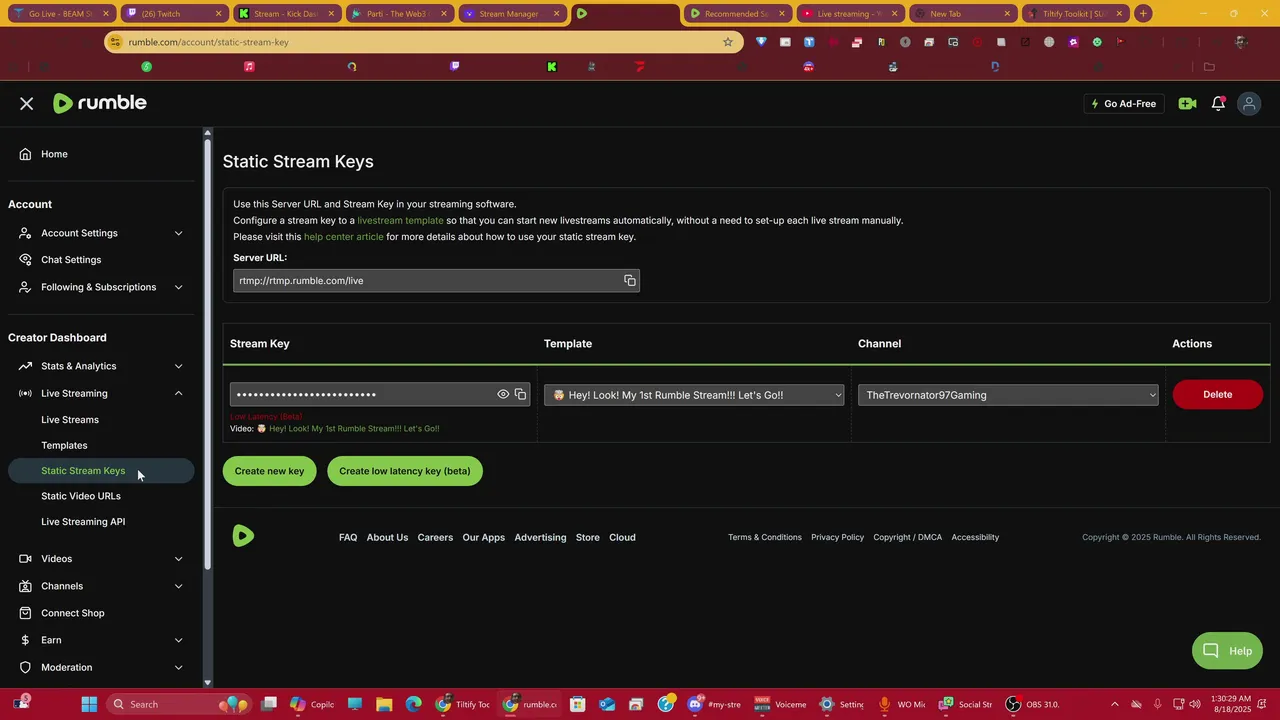Screen dimensions: 1280x720
Task: Open the notifications bell
Action: point(1218,104)
